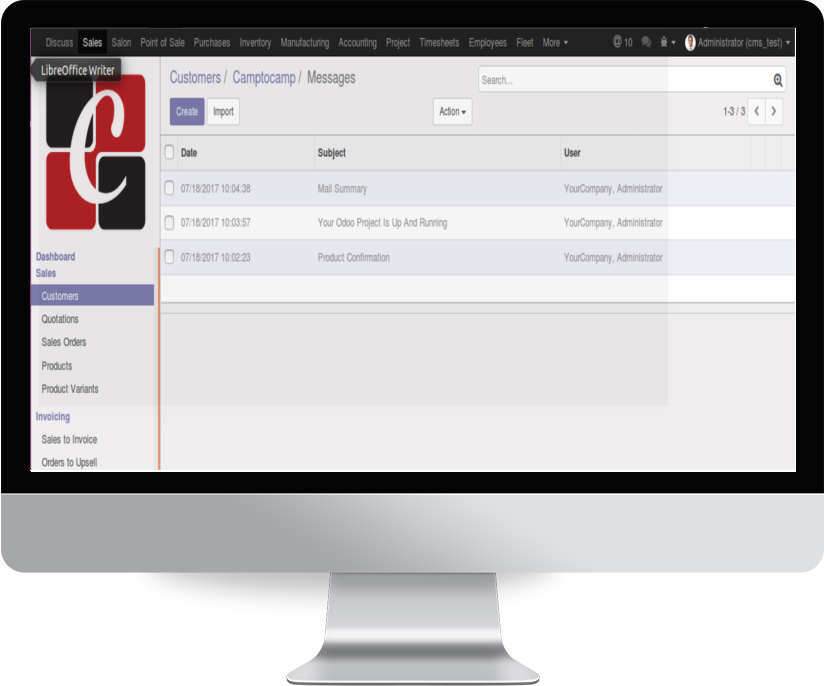824x686 pixels.
Task: Open Administrator (cms_test) user menu
Action: coord(744,43)
